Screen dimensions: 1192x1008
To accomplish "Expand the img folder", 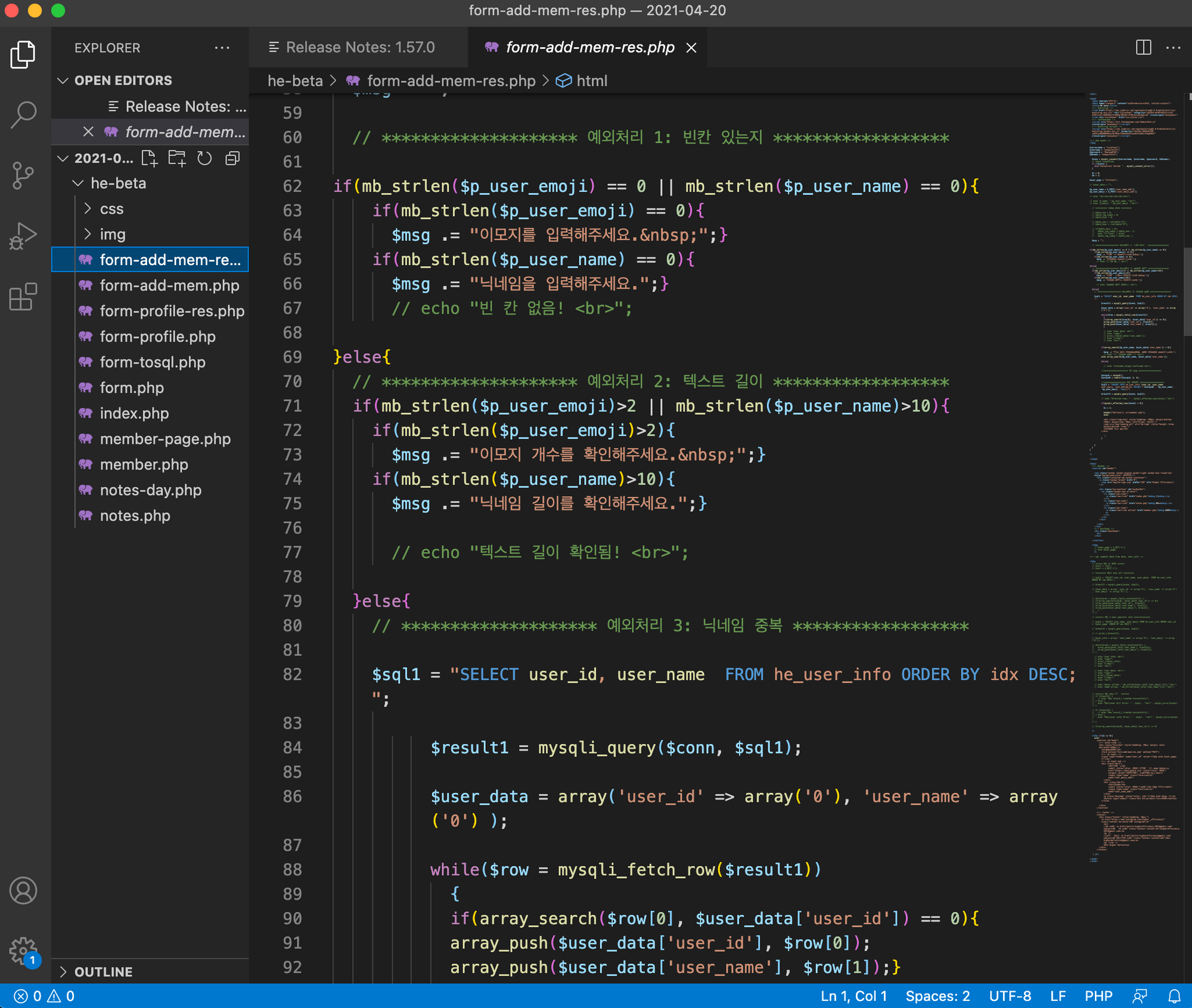I will 112,234.
